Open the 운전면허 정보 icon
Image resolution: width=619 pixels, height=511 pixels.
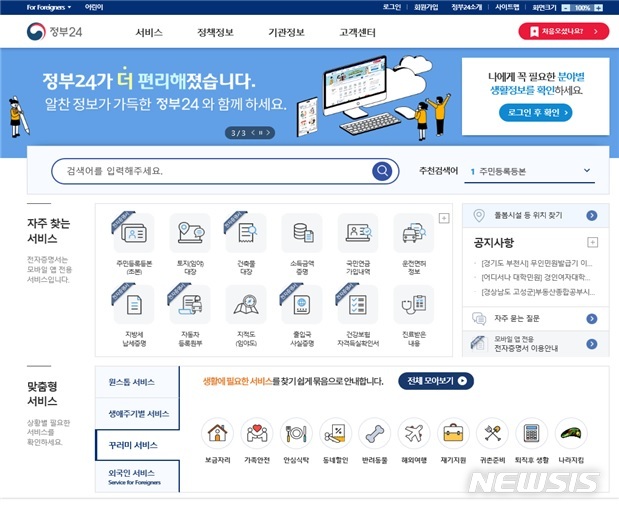pos(414,233)
